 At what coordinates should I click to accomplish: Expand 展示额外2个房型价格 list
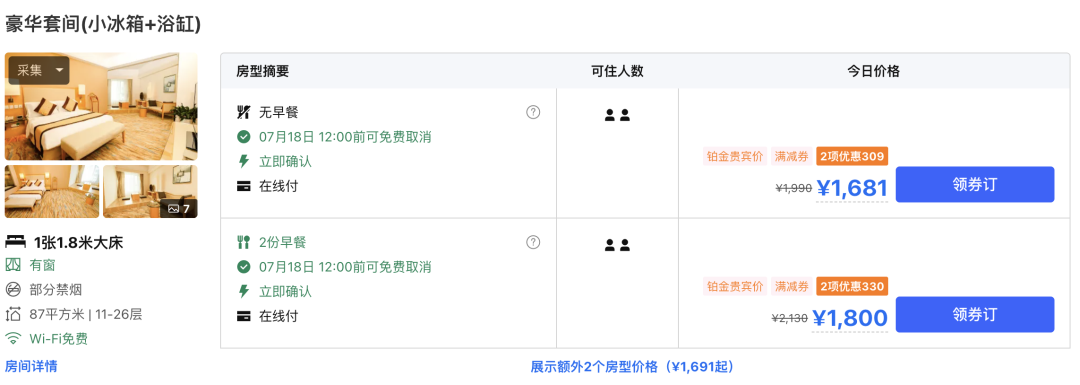(x=632, y=366)
